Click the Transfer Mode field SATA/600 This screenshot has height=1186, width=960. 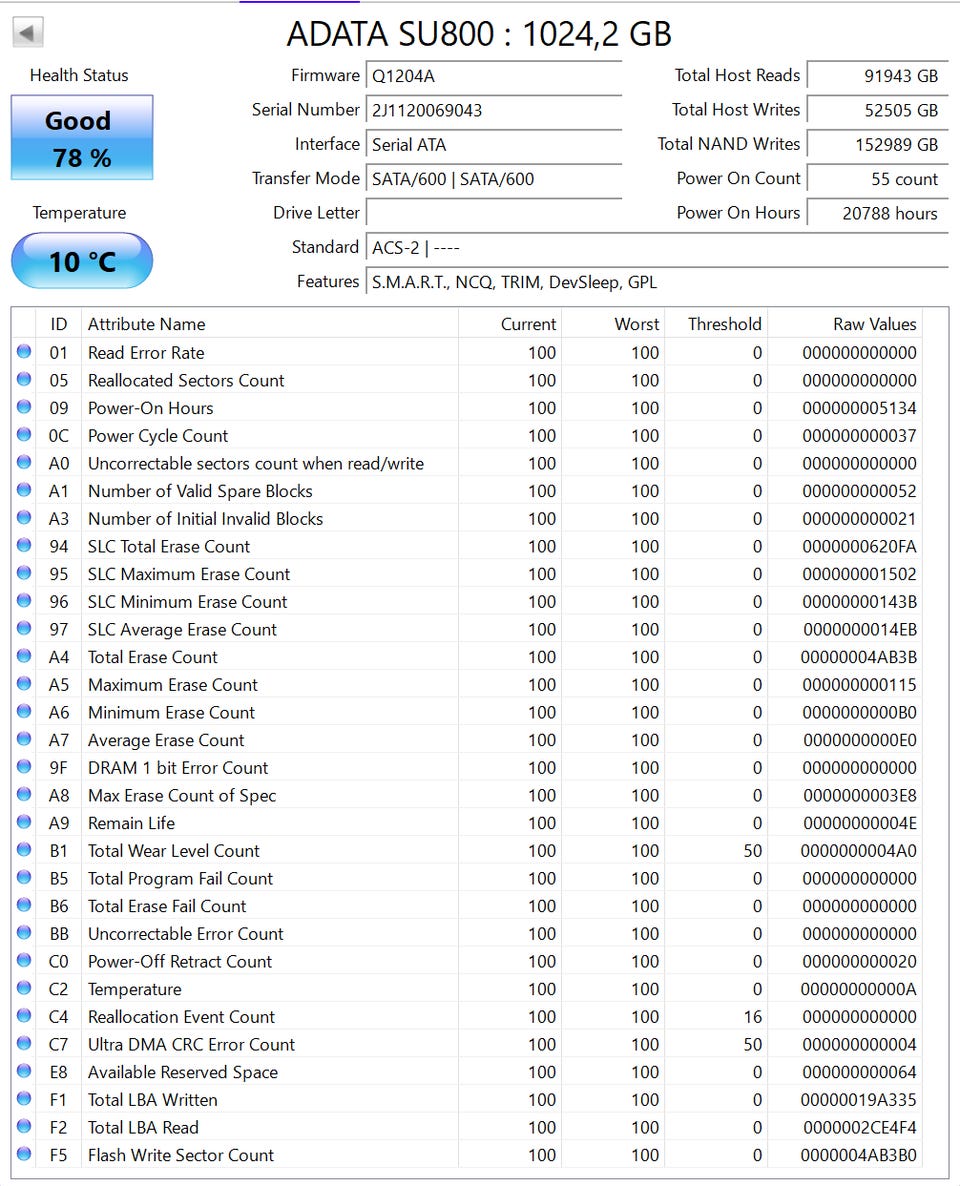[494, 179]
